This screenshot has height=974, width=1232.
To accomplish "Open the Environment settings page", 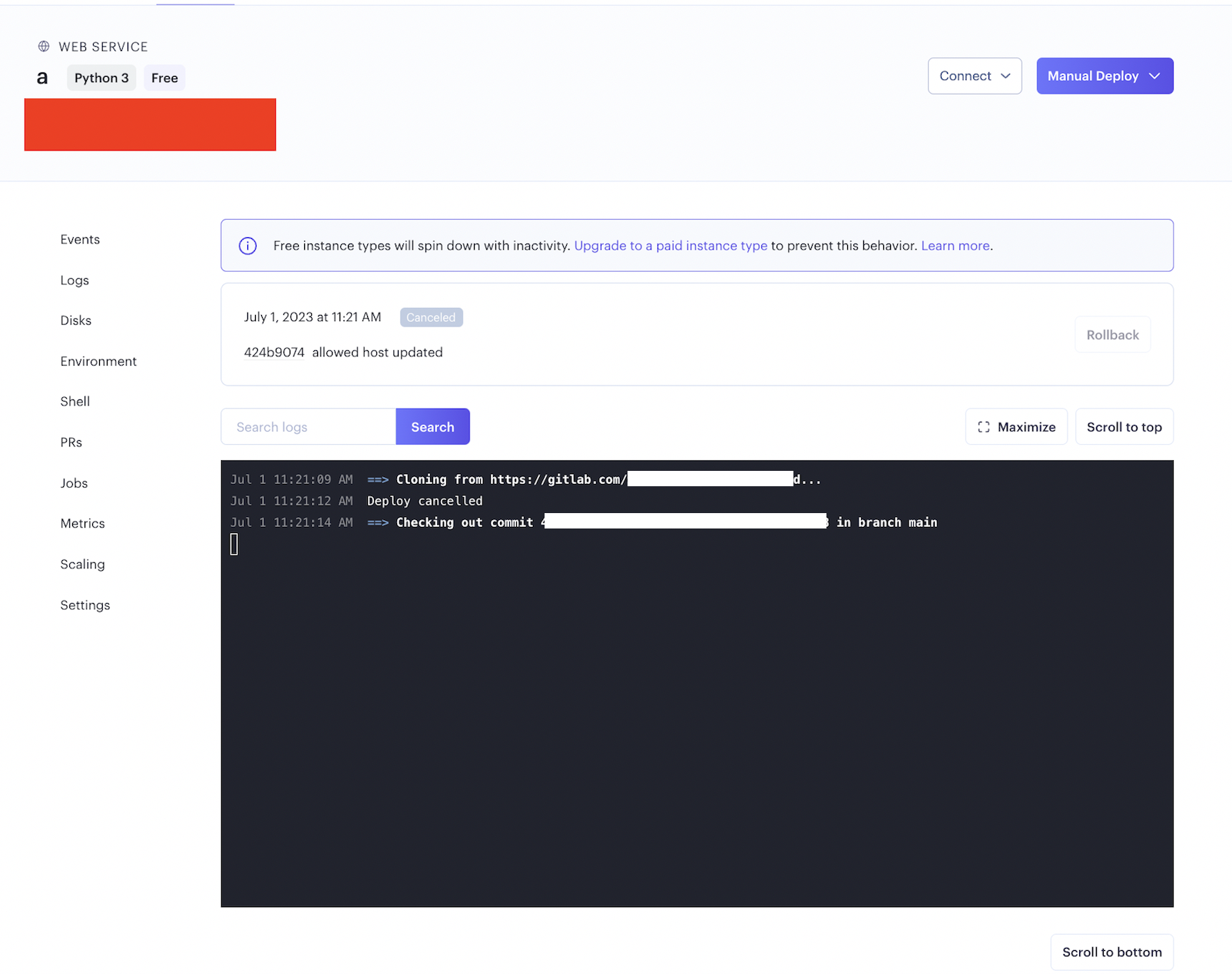I will [98, 361].
